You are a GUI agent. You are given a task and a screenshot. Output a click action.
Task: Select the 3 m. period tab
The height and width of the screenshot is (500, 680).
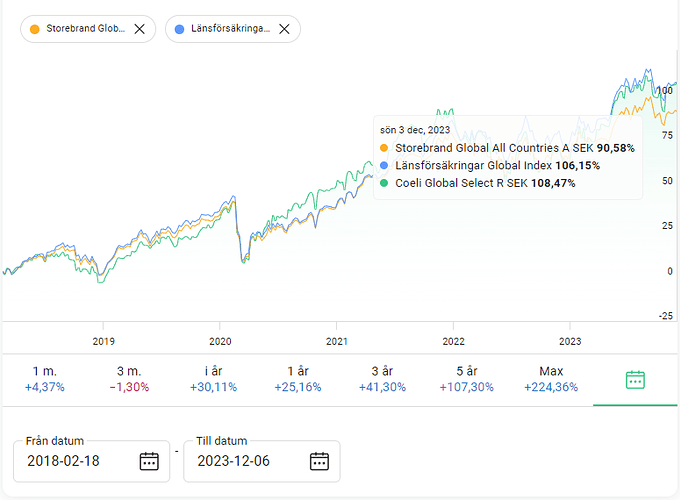128,378
